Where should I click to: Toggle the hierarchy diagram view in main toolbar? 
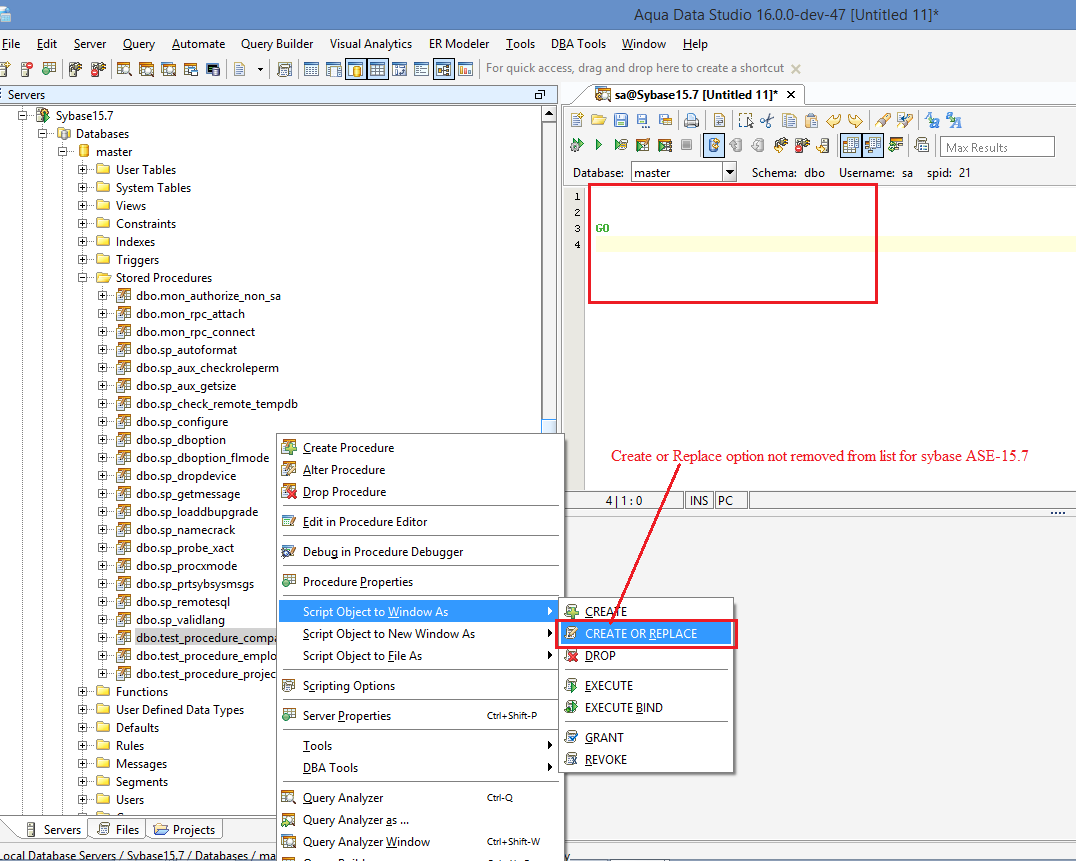point(444,69)
